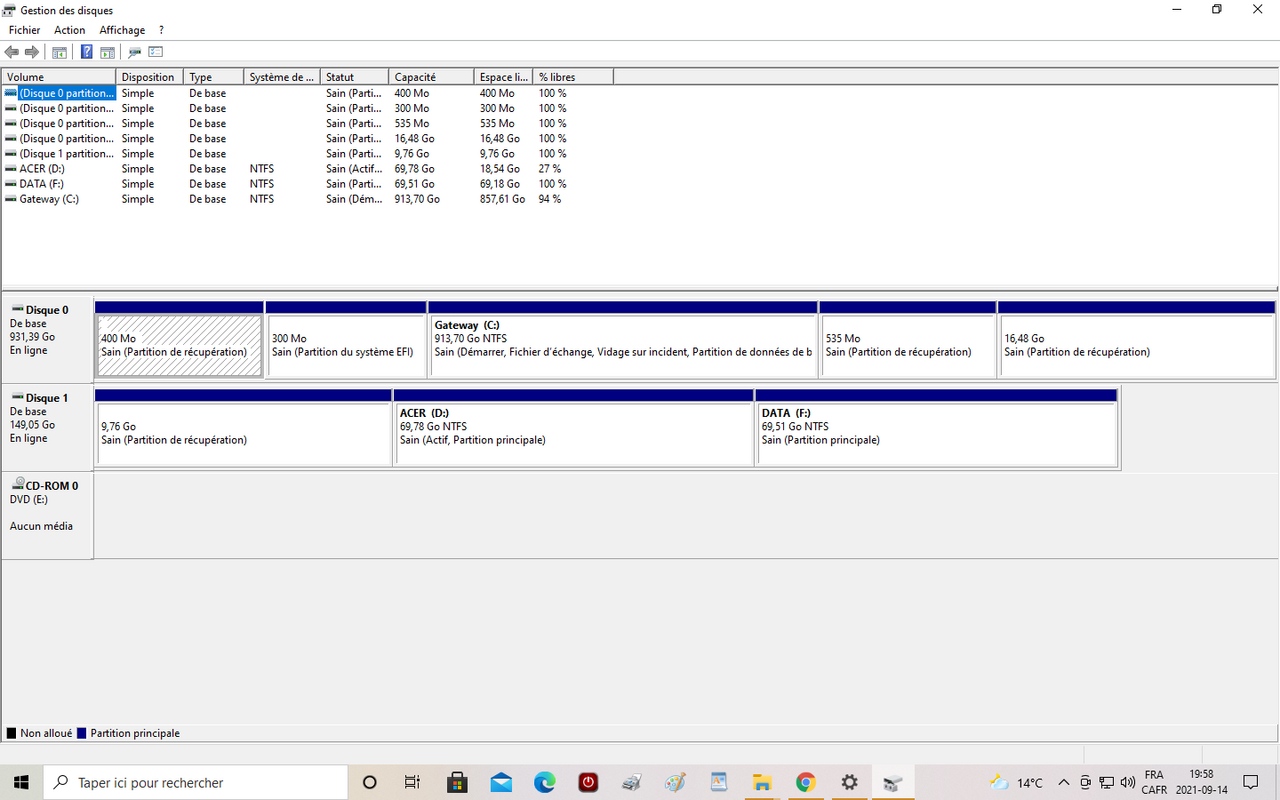Select the DATA (F:) volume row
Image resolution: width=1280 pixels, height=800 pixels.
coord(308,184)
